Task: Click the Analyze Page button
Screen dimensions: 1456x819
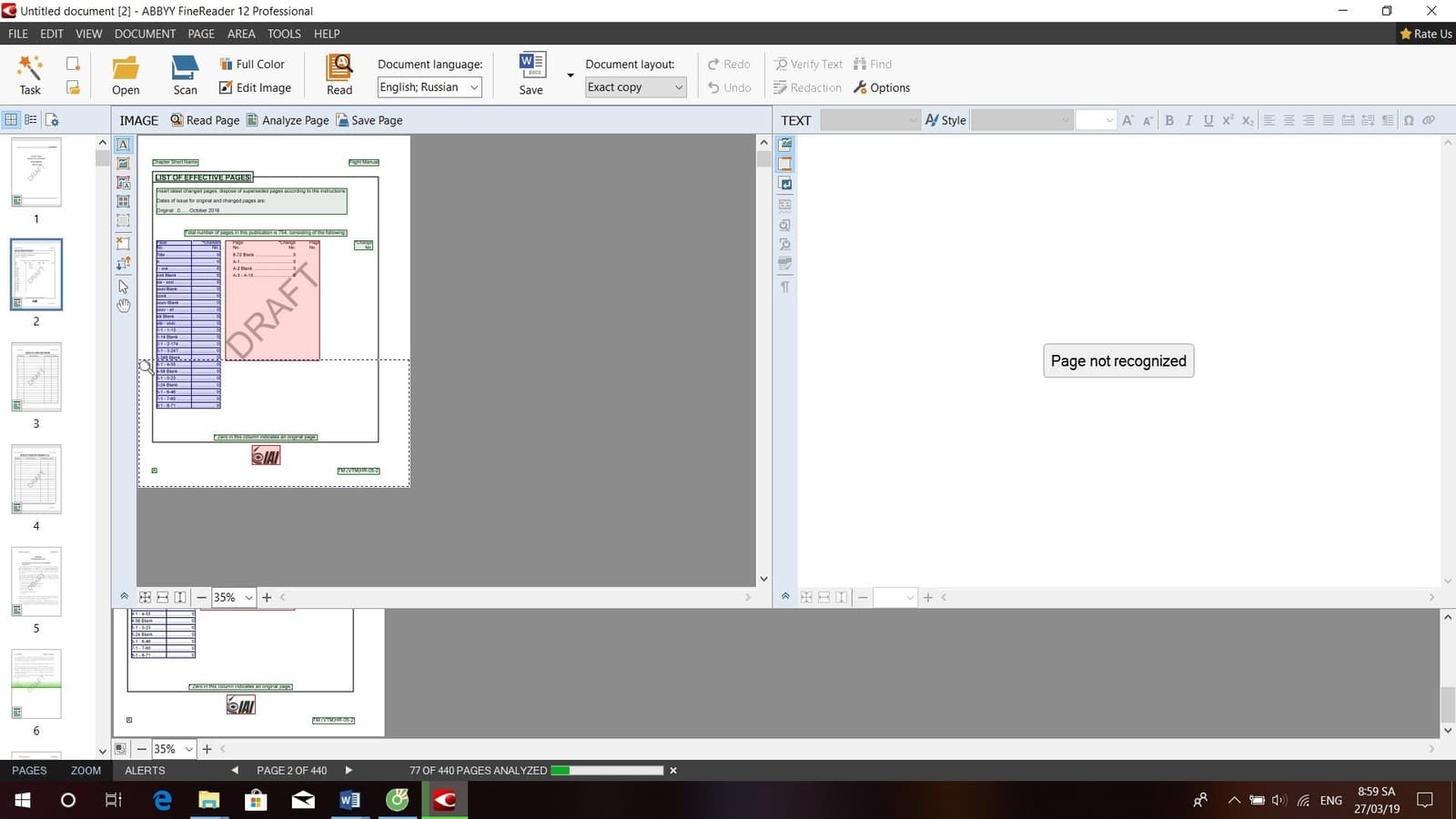Action: [288, 120]
